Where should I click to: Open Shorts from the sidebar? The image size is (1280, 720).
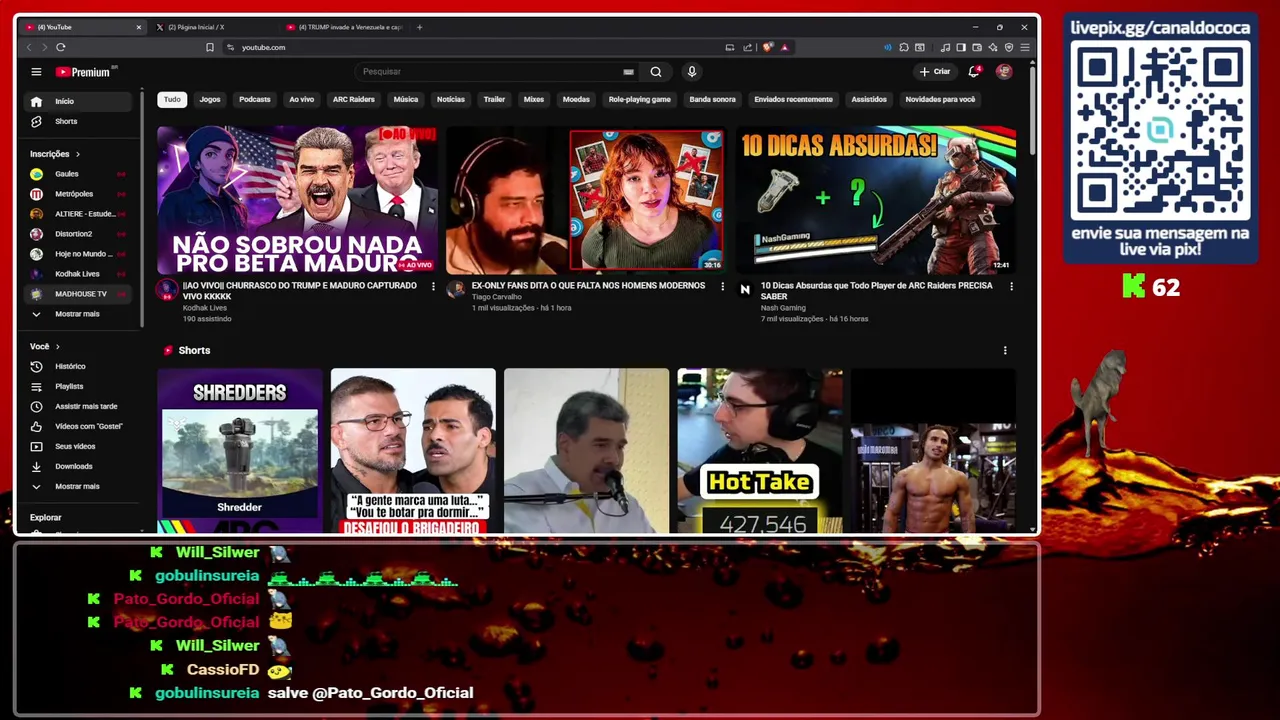(79, 121)
